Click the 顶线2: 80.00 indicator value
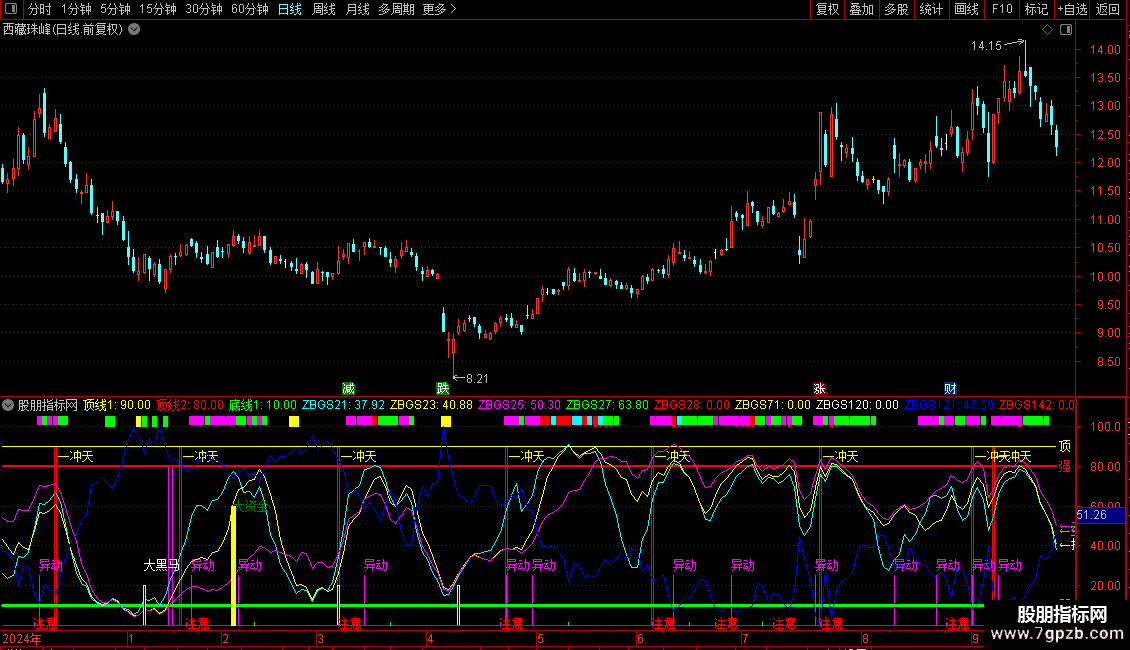The width and height of the screenshot is (1130, 650). click(190, 405)
